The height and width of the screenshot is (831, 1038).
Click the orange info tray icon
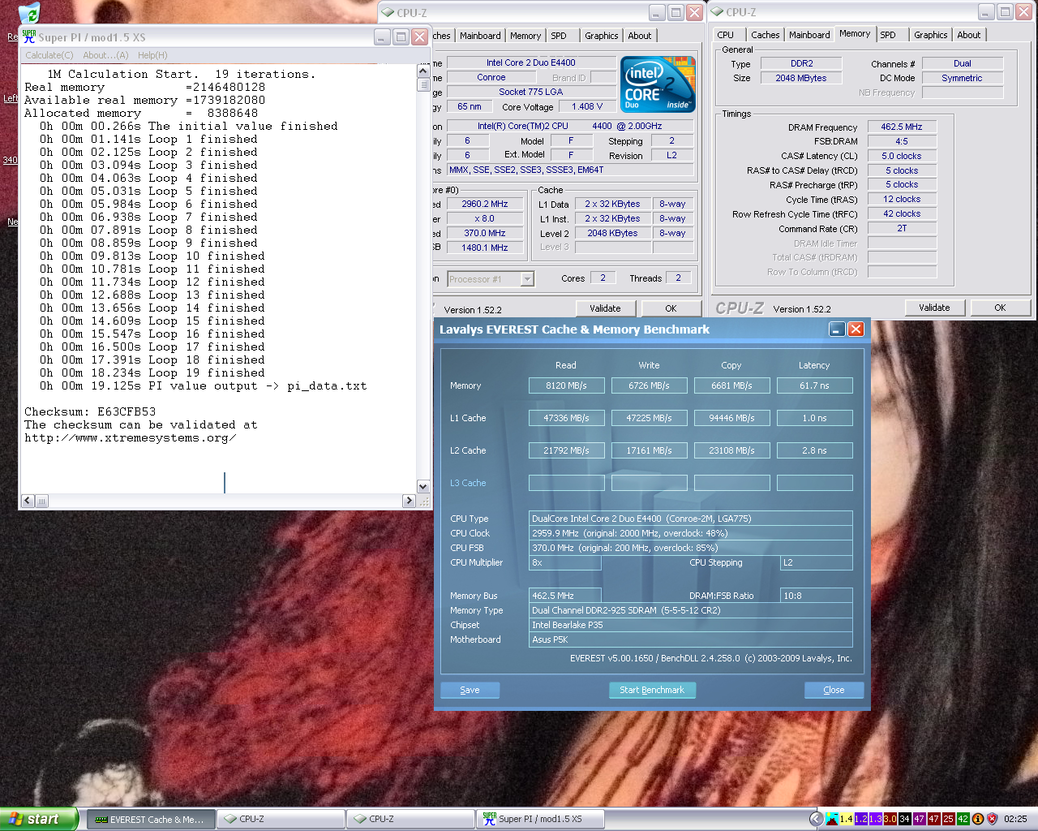coord(978,819)
